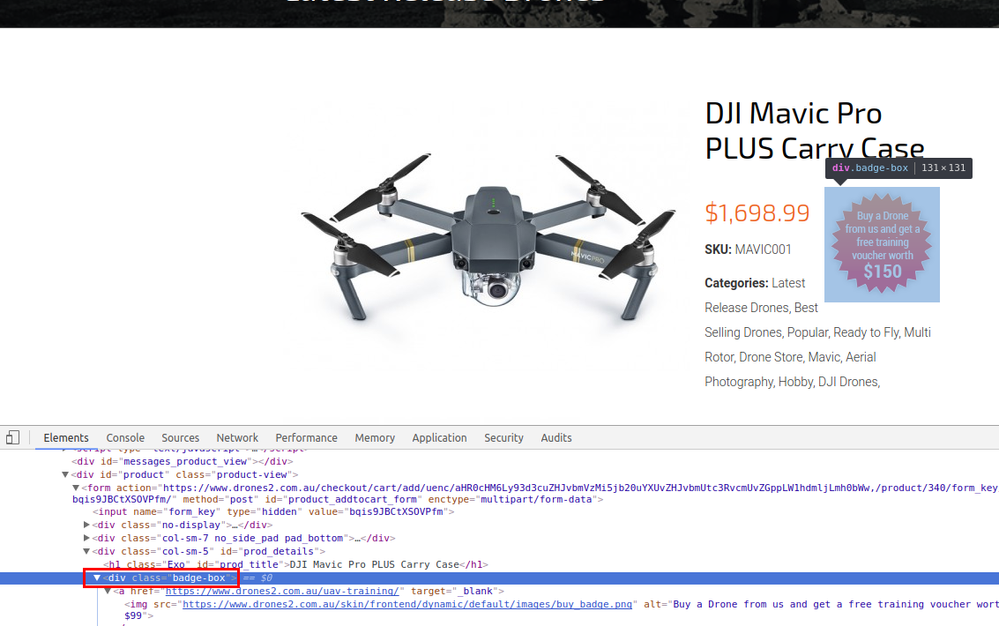The height and width of the screenshot is (626, 999).
Task: Open the Memory tab
Action: (x=374, y=438)
